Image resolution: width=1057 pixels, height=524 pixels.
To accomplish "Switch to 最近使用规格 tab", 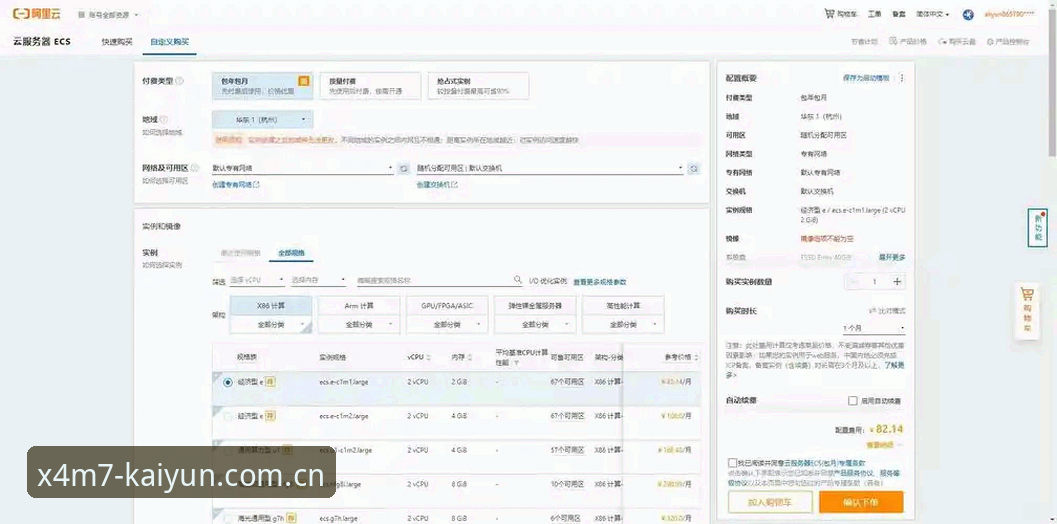I will [240, 253].
